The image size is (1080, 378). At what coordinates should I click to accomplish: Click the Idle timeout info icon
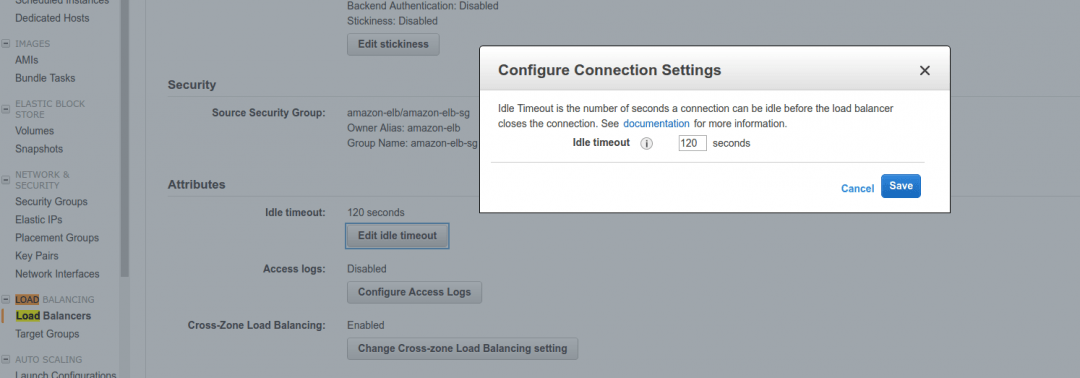pos(646,144)
